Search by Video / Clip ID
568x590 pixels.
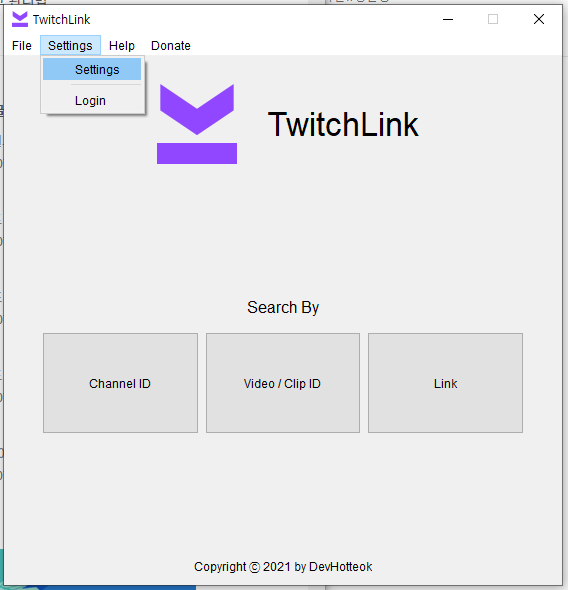pos(282,383)
